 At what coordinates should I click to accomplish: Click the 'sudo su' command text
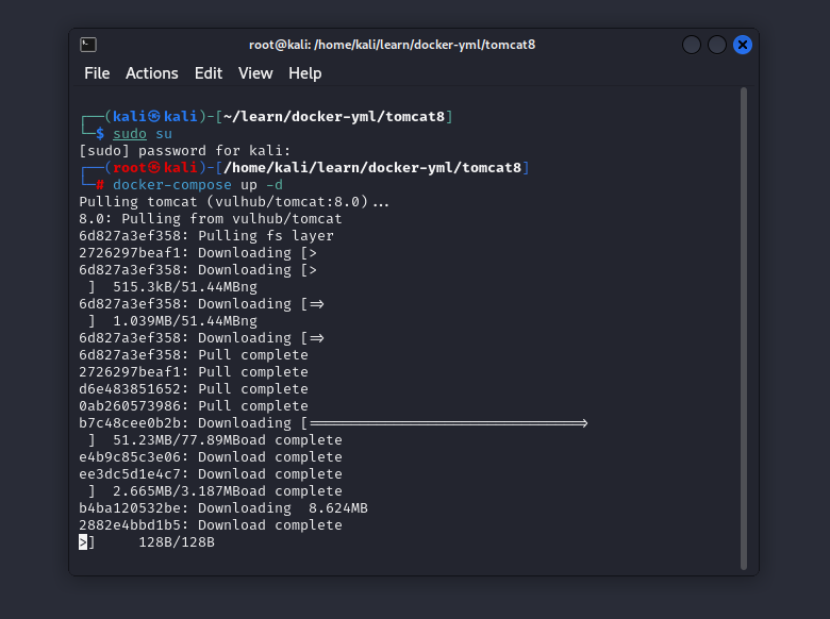[x=142, y=133]
